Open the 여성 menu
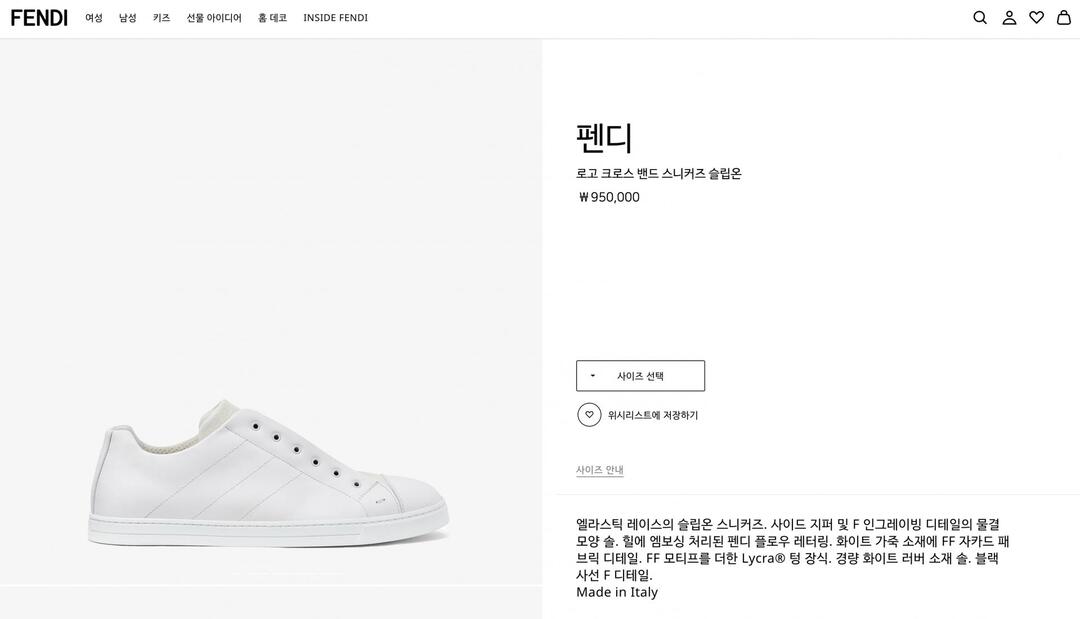Image resolution: width=1080 pixels, height=619 pixels. coord(94,18)
